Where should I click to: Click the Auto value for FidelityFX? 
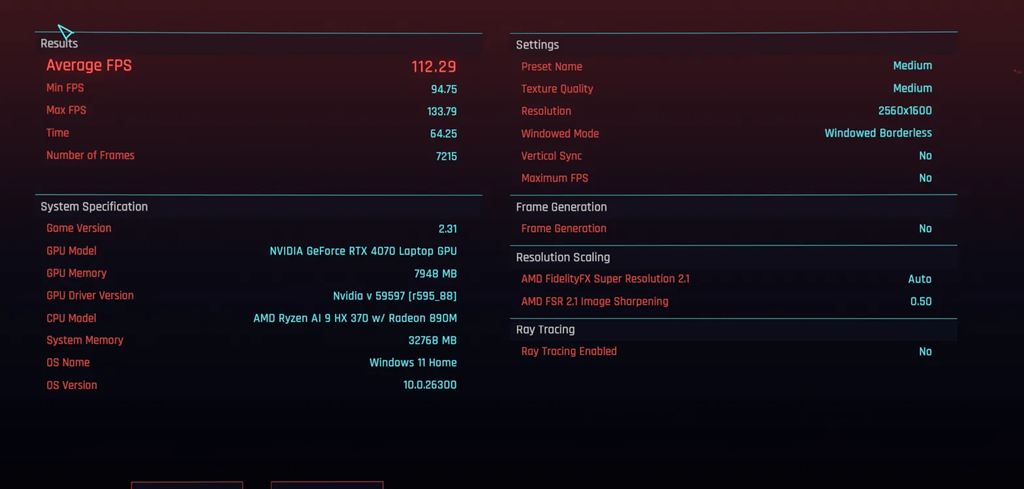[920, 279]
